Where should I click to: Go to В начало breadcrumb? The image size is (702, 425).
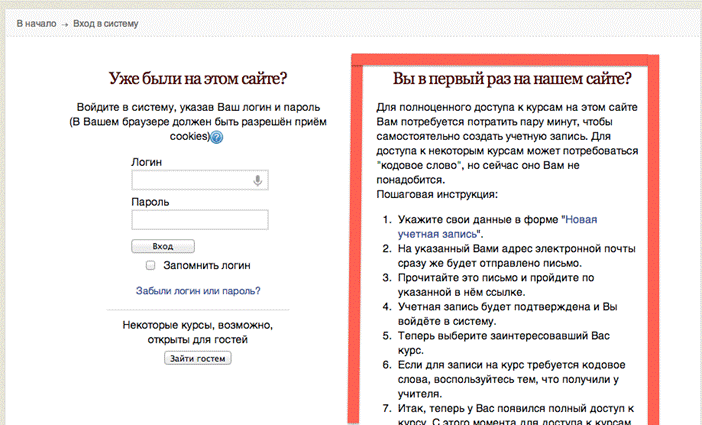click(x=36, y=24)
